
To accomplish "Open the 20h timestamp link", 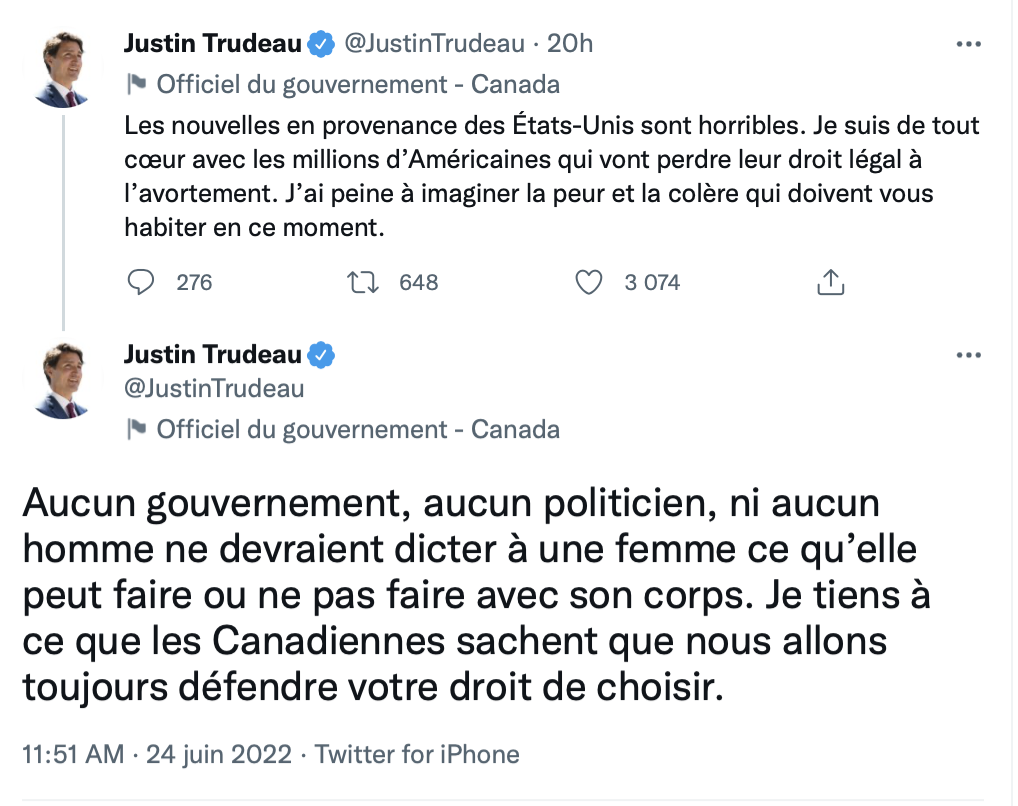I will click(x=573, y=44).
